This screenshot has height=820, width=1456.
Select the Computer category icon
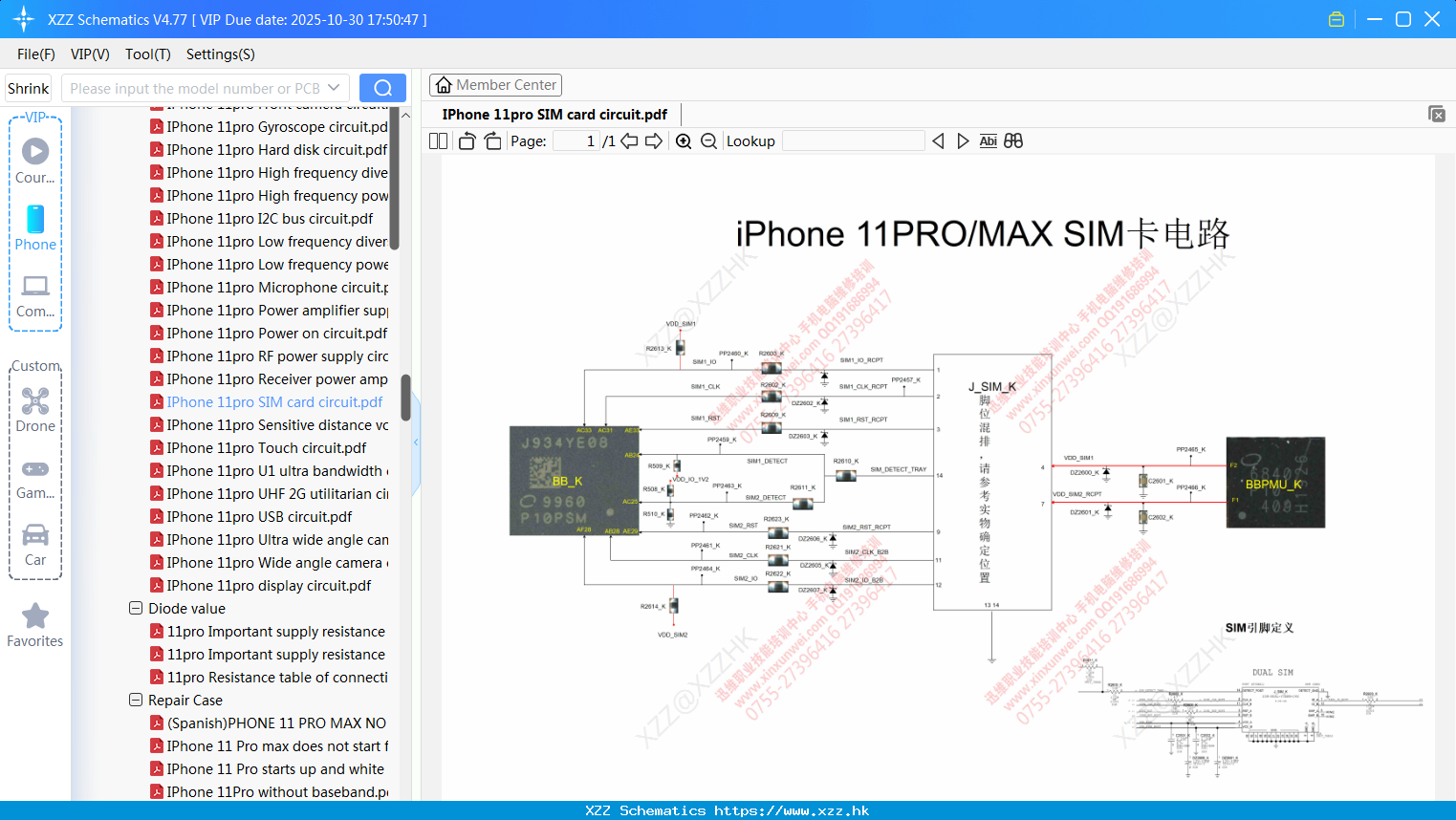[x=35, y=286]
